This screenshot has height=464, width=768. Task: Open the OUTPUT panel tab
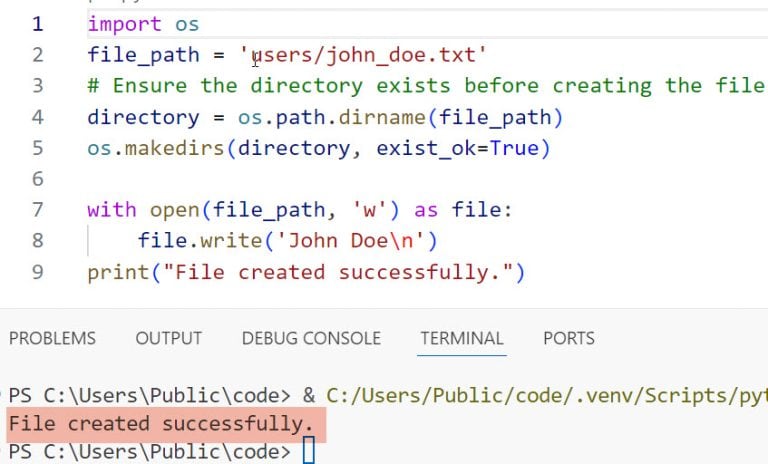(x=168, y=338)
